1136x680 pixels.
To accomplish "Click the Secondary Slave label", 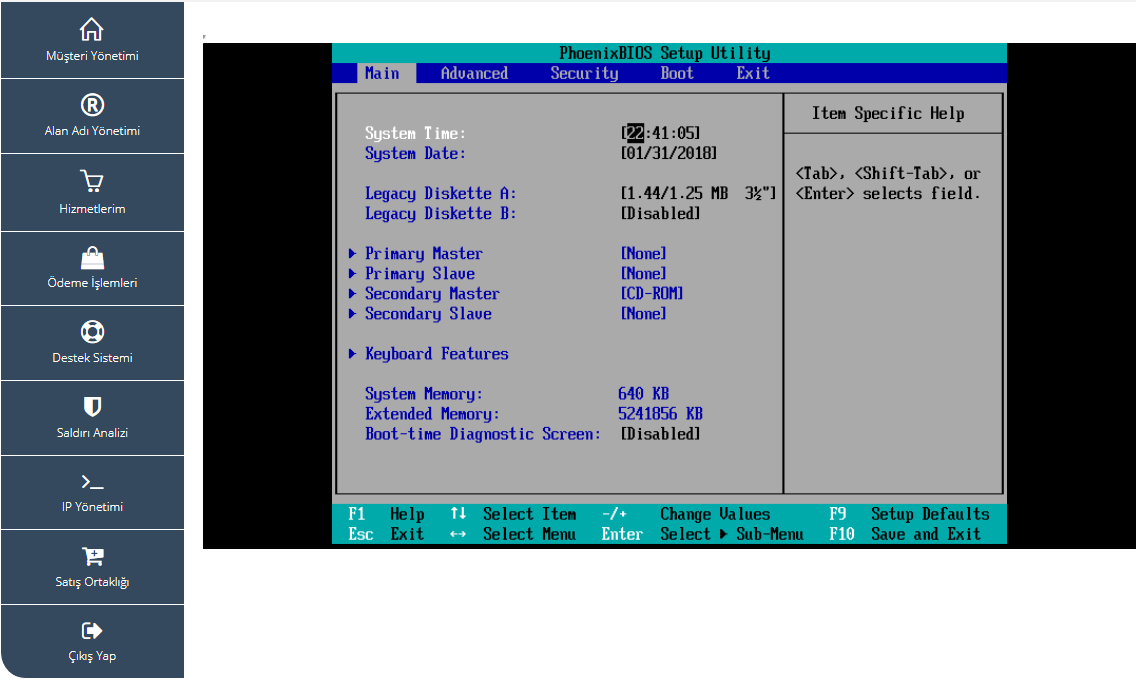I will point(428,314).
